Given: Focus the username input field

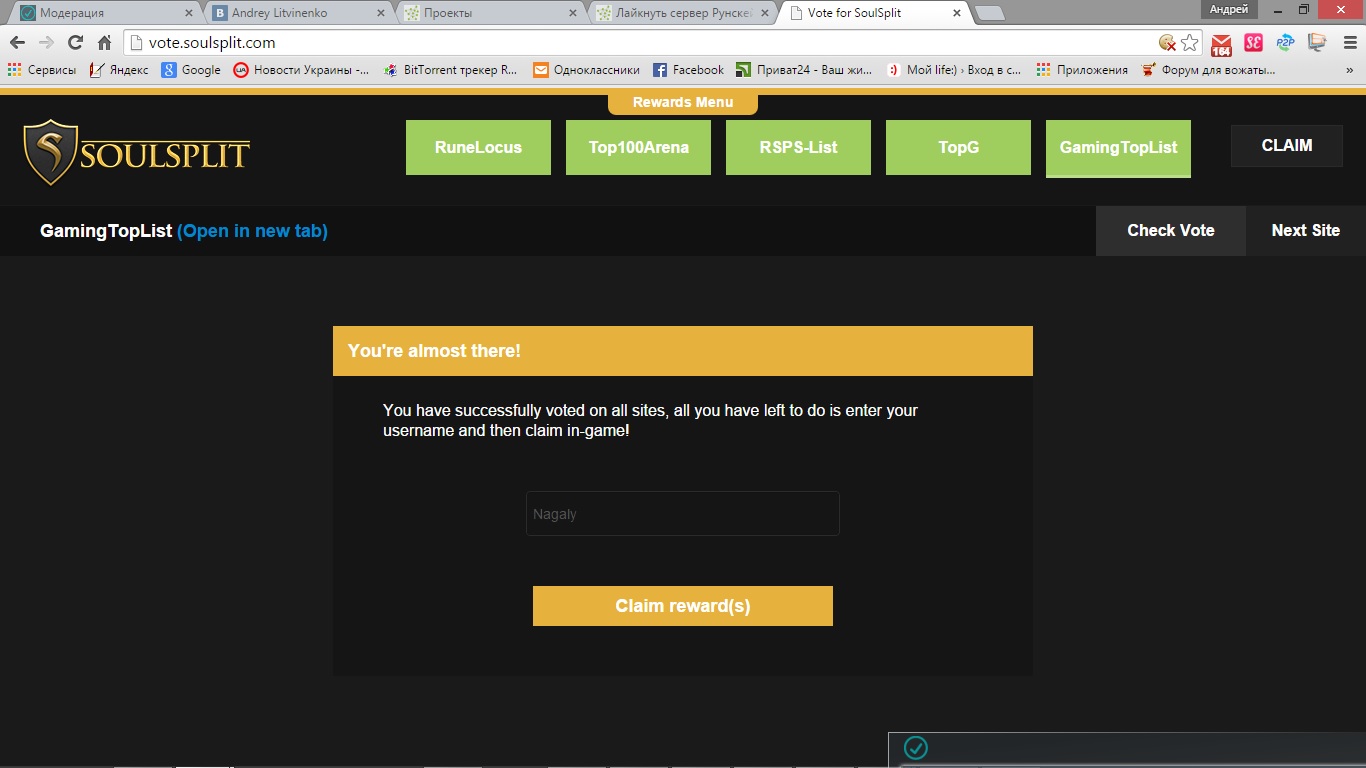Looking at the screenshot, I should (683, 514).
